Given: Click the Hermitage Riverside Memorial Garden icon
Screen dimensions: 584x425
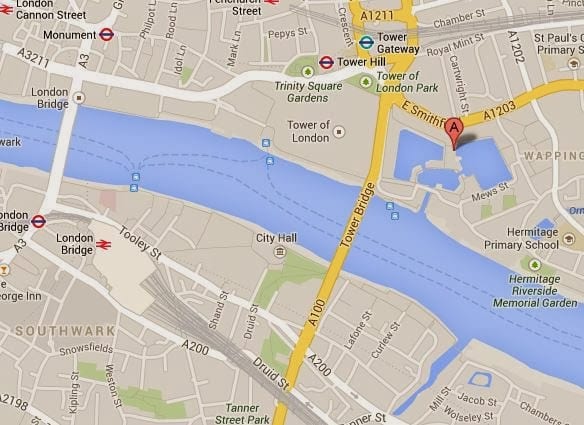Looking at the screenshot, I should click(535, 265).
